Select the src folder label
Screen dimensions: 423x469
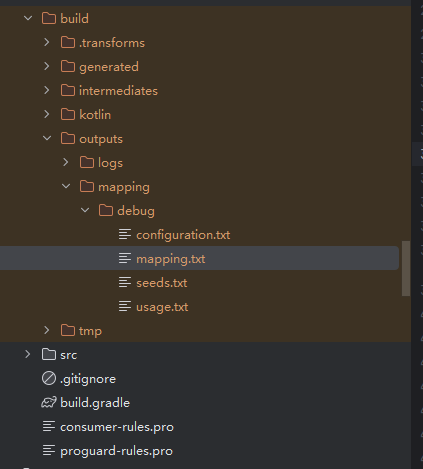[69, 355]
